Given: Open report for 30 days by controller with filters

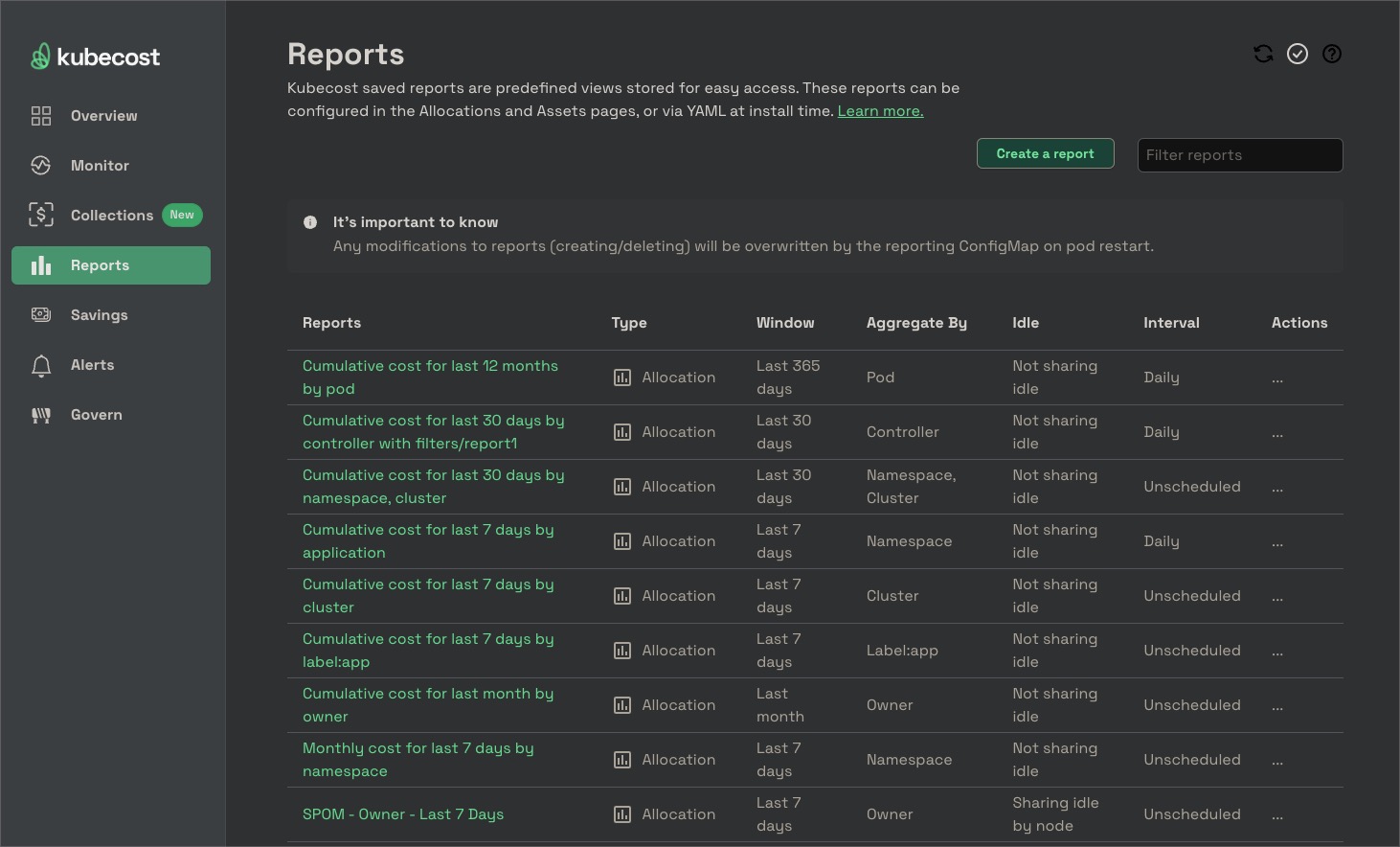Looking at the screenshot, I should [x=433, y=432].
